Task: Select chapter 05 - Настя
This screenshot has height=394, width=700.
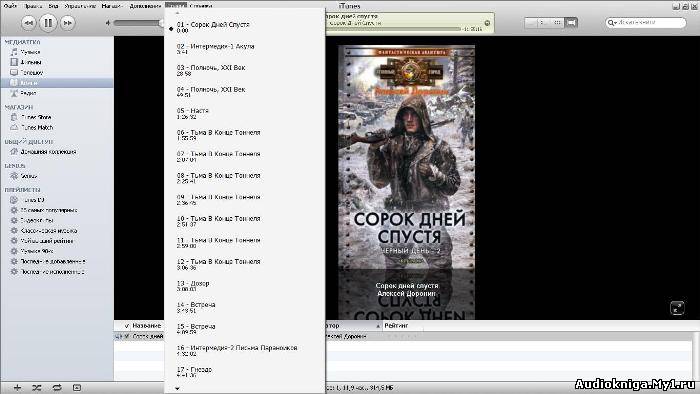Action: click(x=192, y=113)
